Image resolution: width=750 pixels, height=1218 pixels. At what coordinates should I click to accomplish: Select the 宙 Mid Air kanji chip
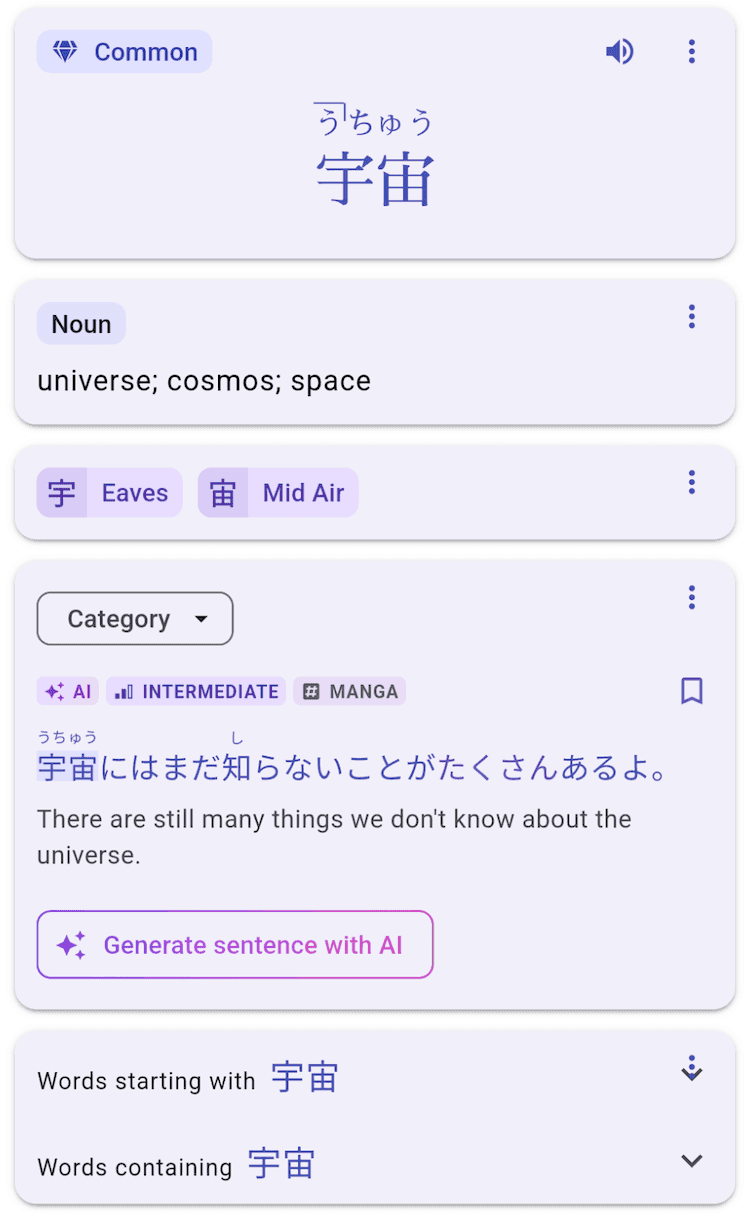[x=278, y=493]
